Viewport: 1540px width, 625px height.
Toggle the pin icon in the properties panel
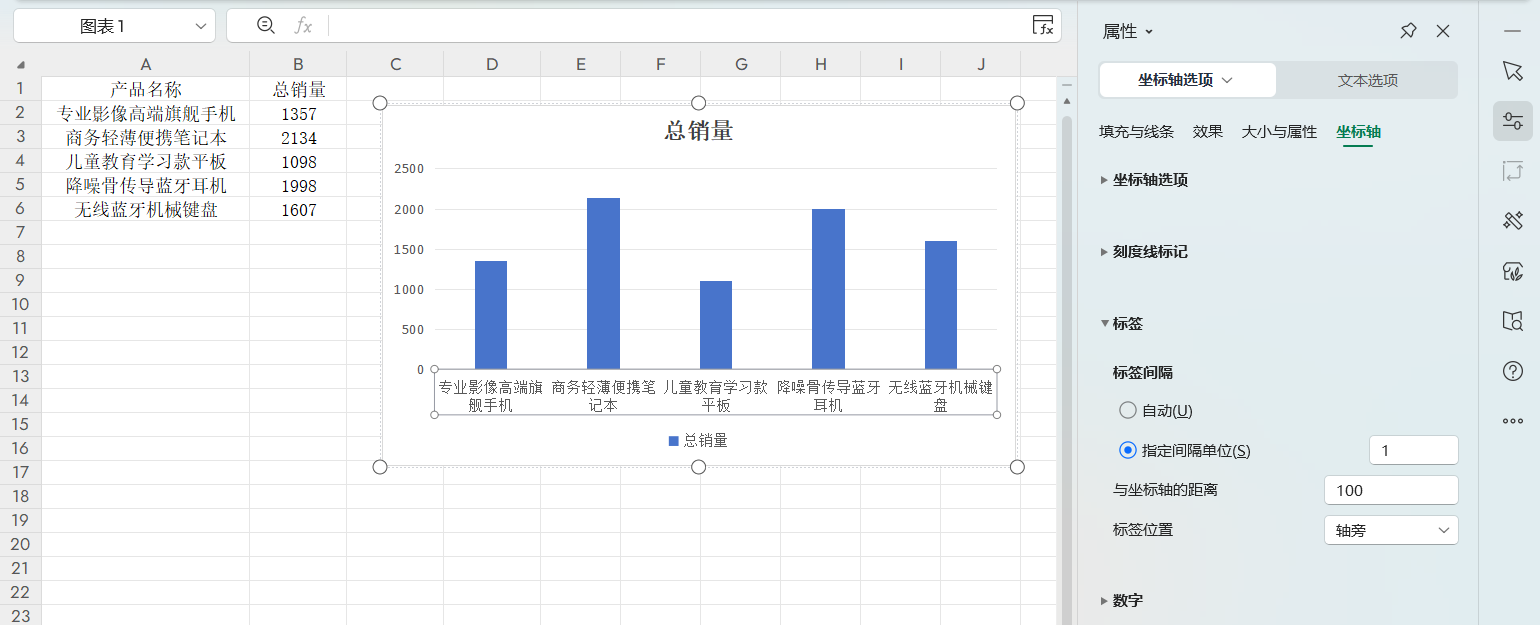(1407, 31)
